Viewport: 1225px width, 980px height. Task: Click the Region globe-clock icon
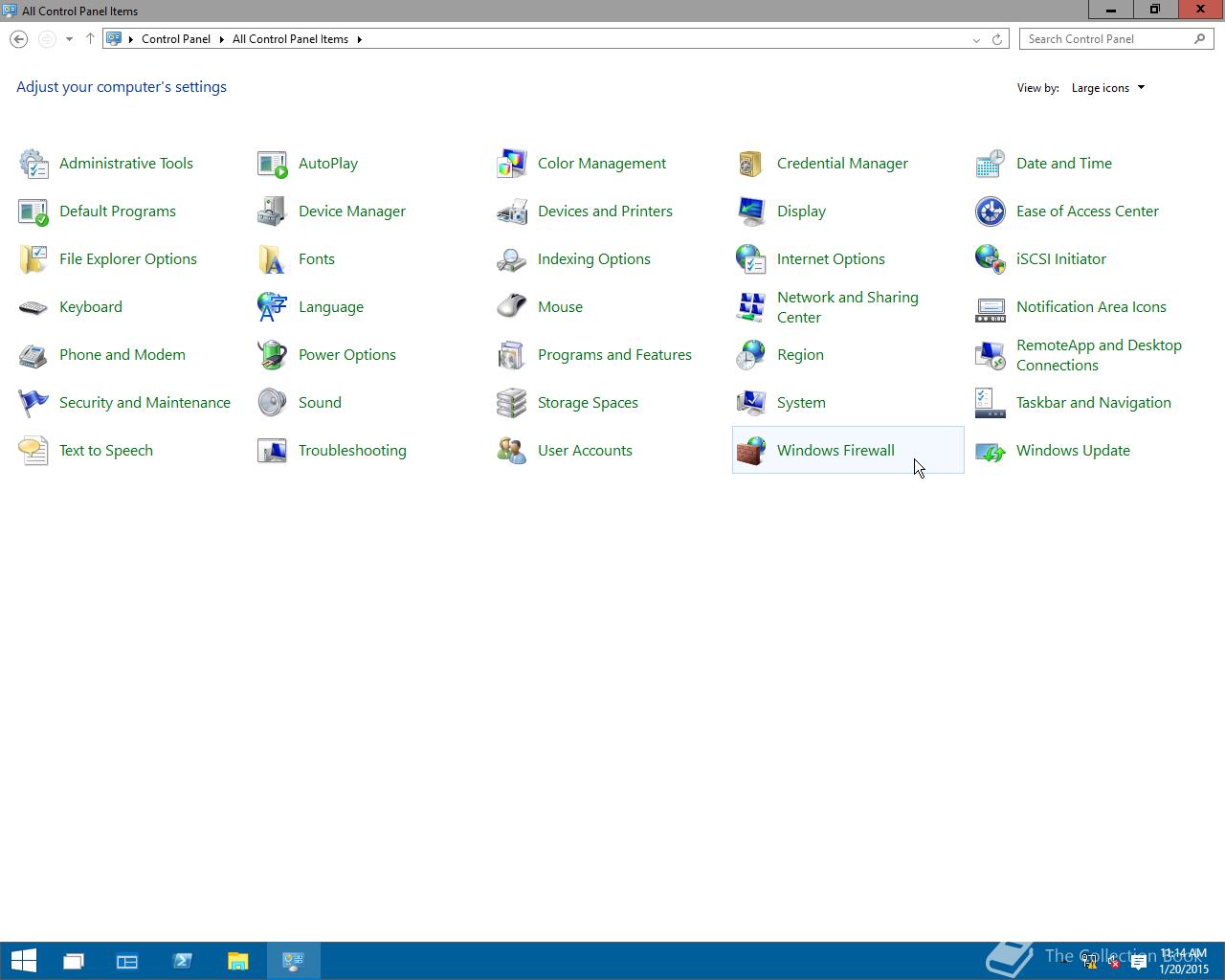point(751,355)
